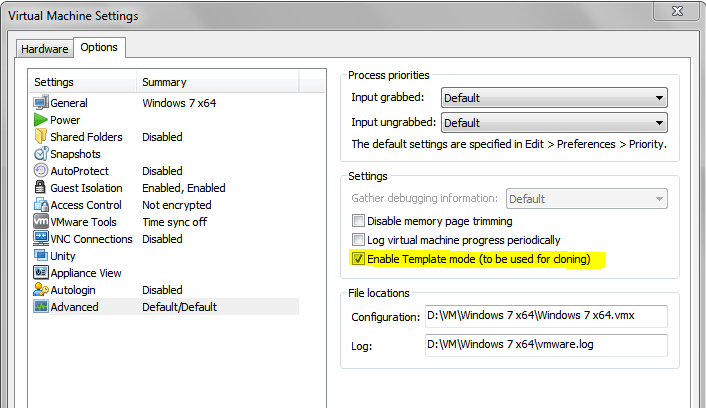
Task: Select the Options tab
Action: 99,47
